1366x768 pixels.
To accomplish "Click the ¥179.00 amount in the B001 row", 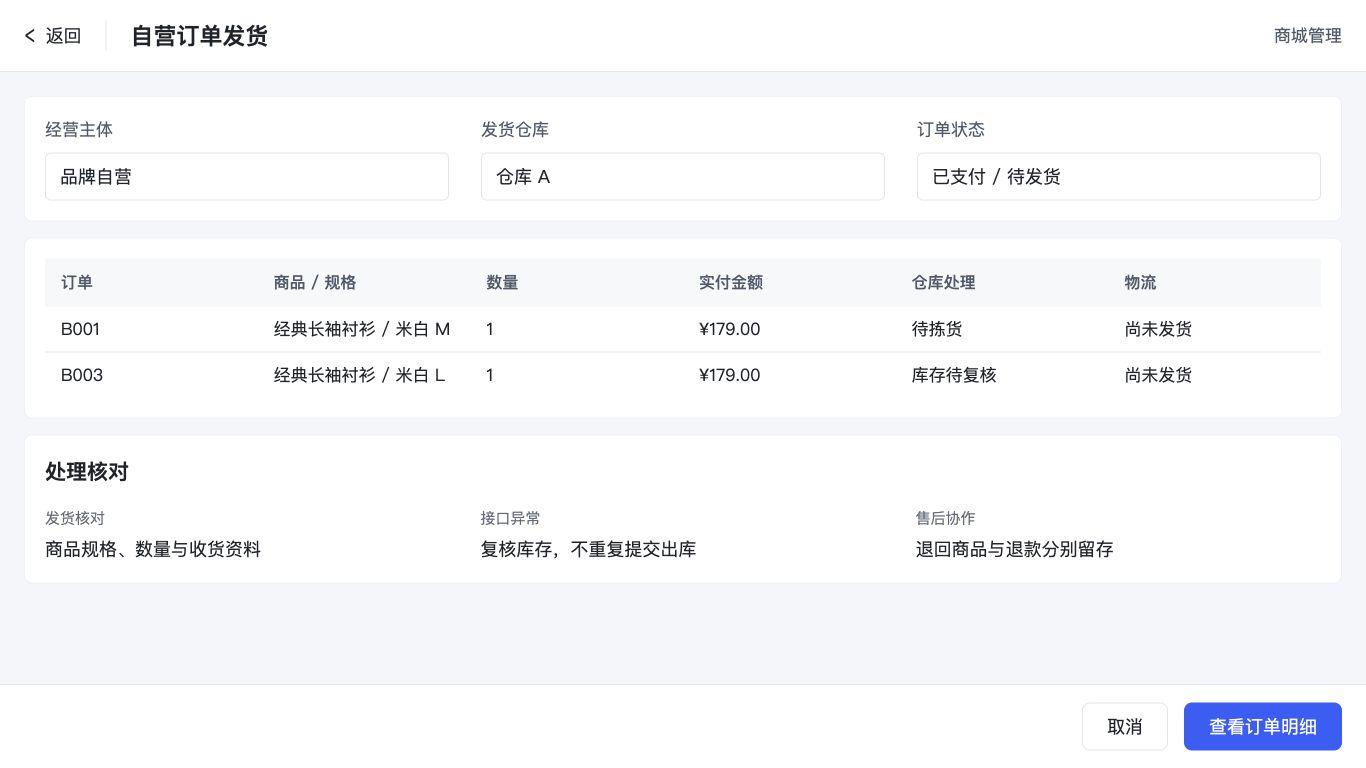I will tap(730, 329).
